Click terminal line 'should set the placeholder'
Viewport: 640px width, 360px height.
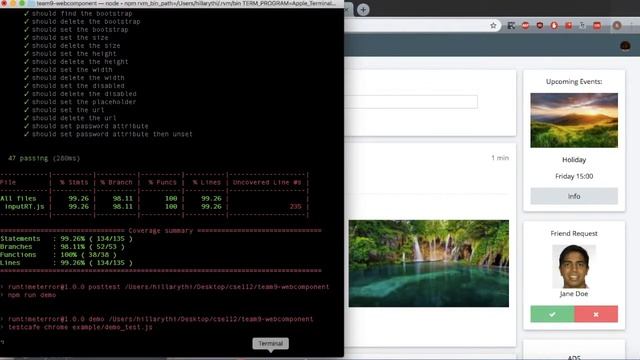84,102
